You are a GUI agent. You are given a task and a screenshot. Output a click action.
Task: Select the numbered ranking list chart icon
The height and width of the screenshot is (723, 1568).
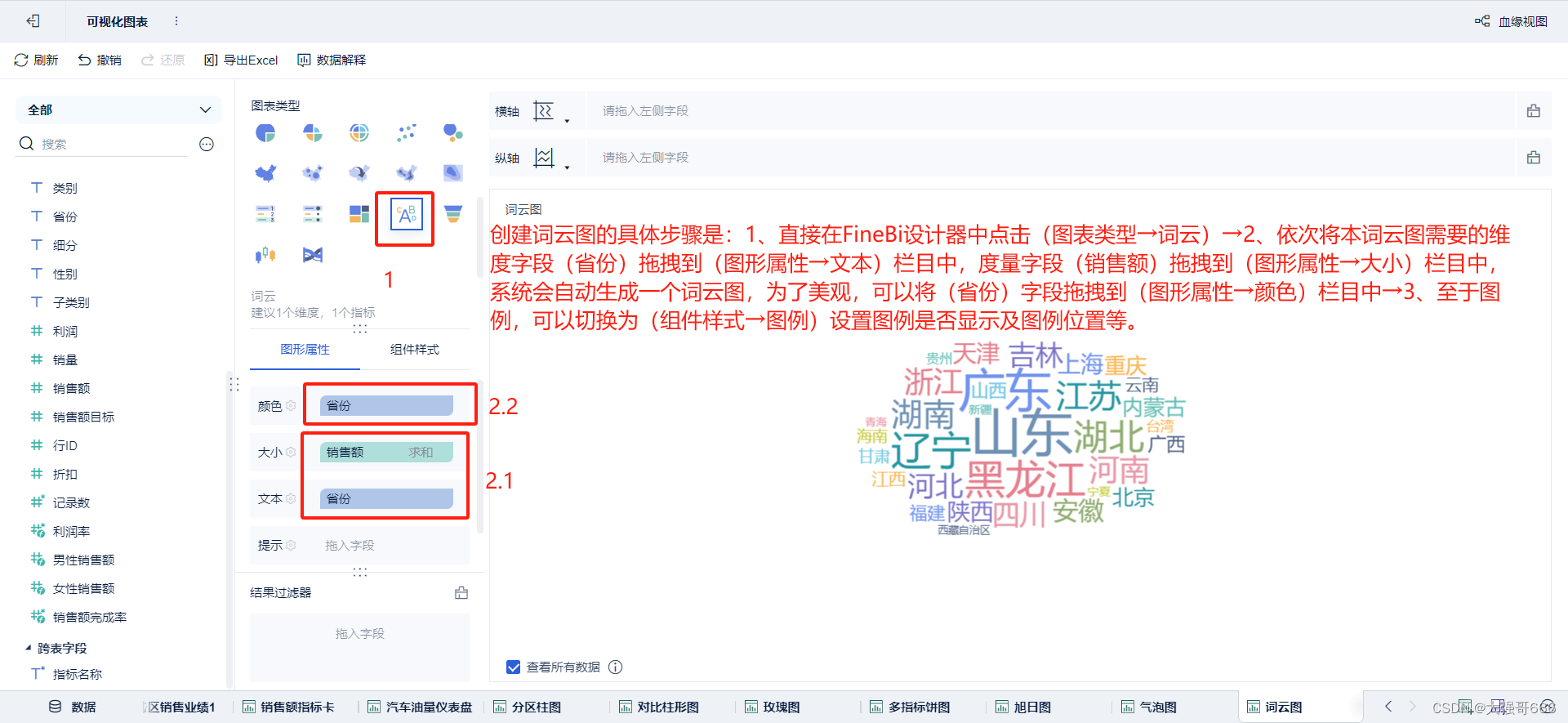coord(265,214)
